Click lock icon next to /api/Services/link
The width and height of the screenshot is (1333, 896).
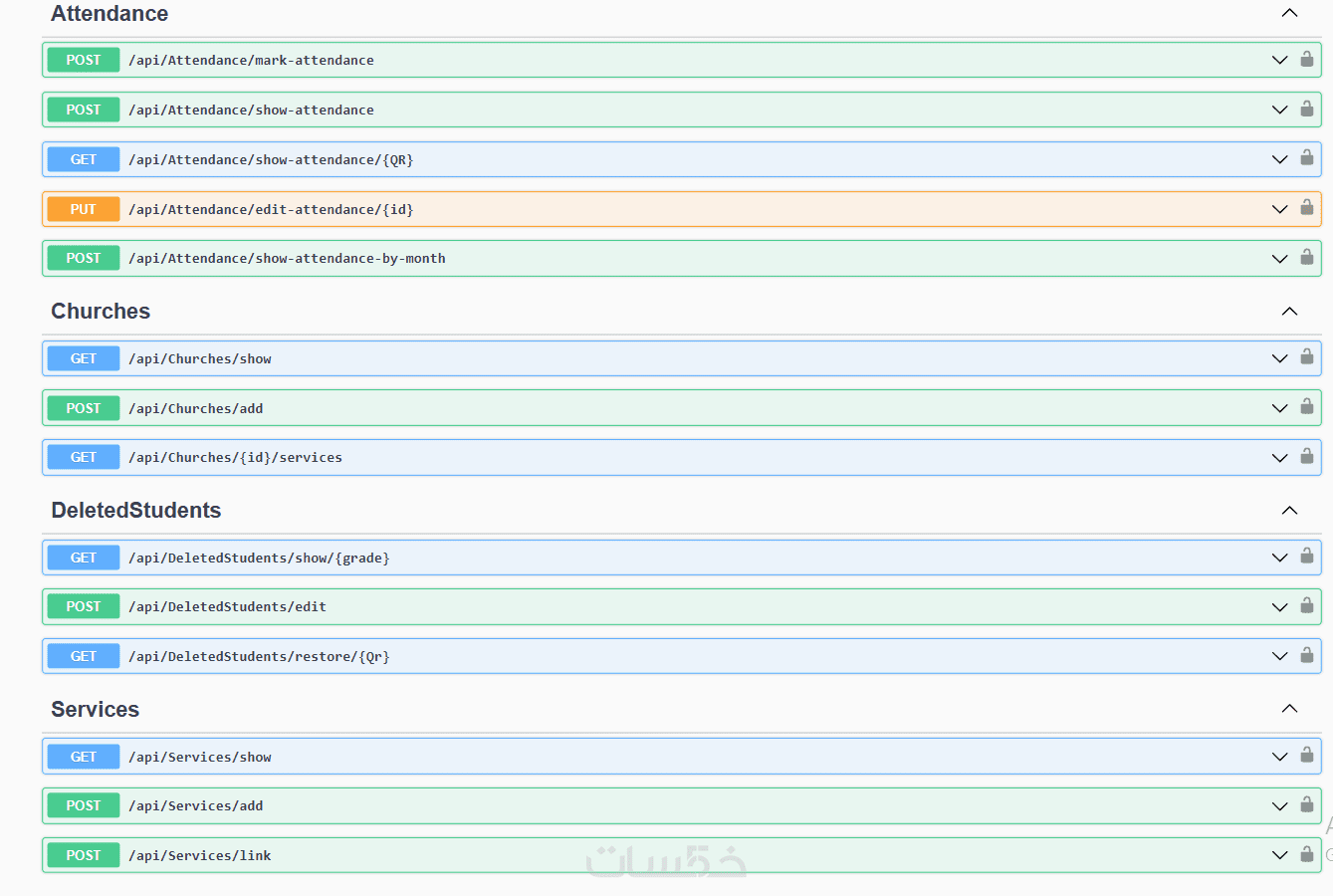click(1307, 854)
